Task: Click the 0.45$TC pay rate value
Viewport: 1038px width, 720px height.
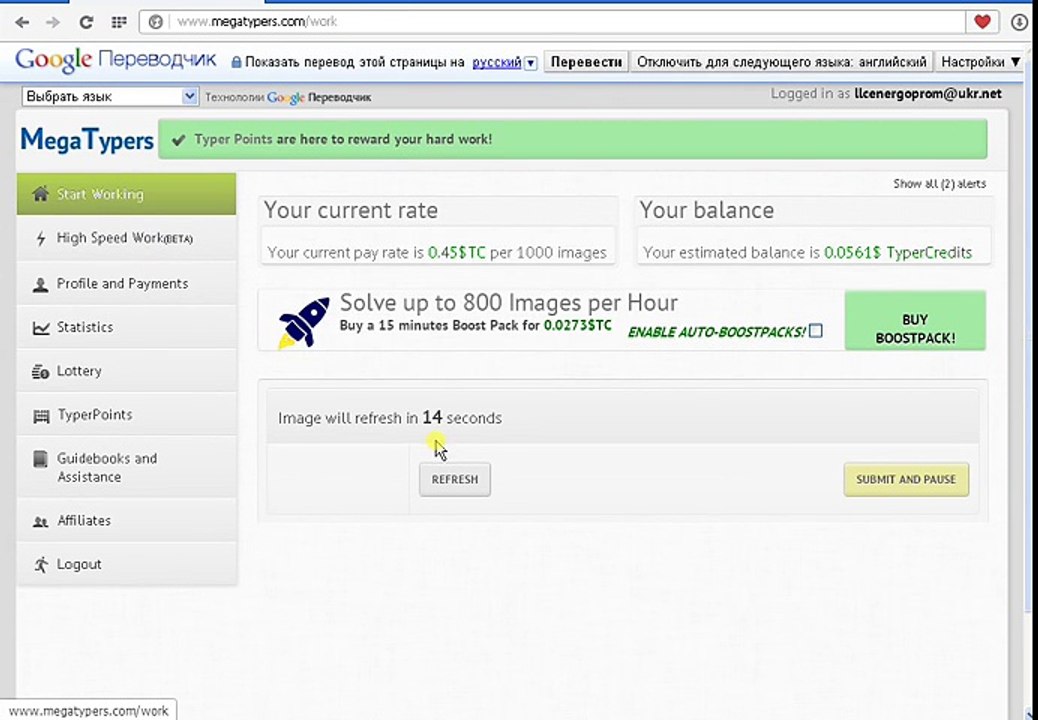Action: pyautogui.click(x=457, y=253)
